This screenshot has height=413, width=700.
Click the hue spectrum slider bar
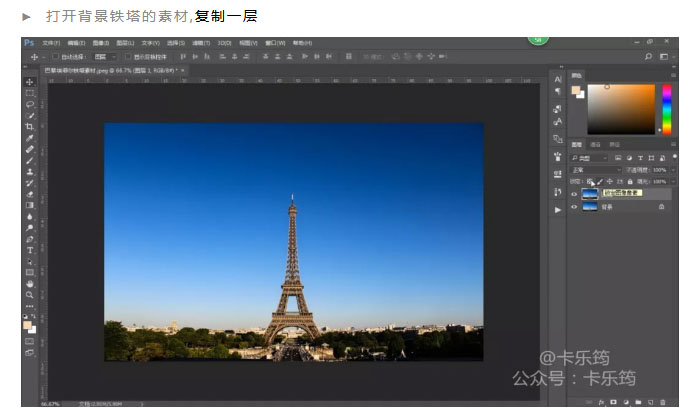[x=666, y=108]
